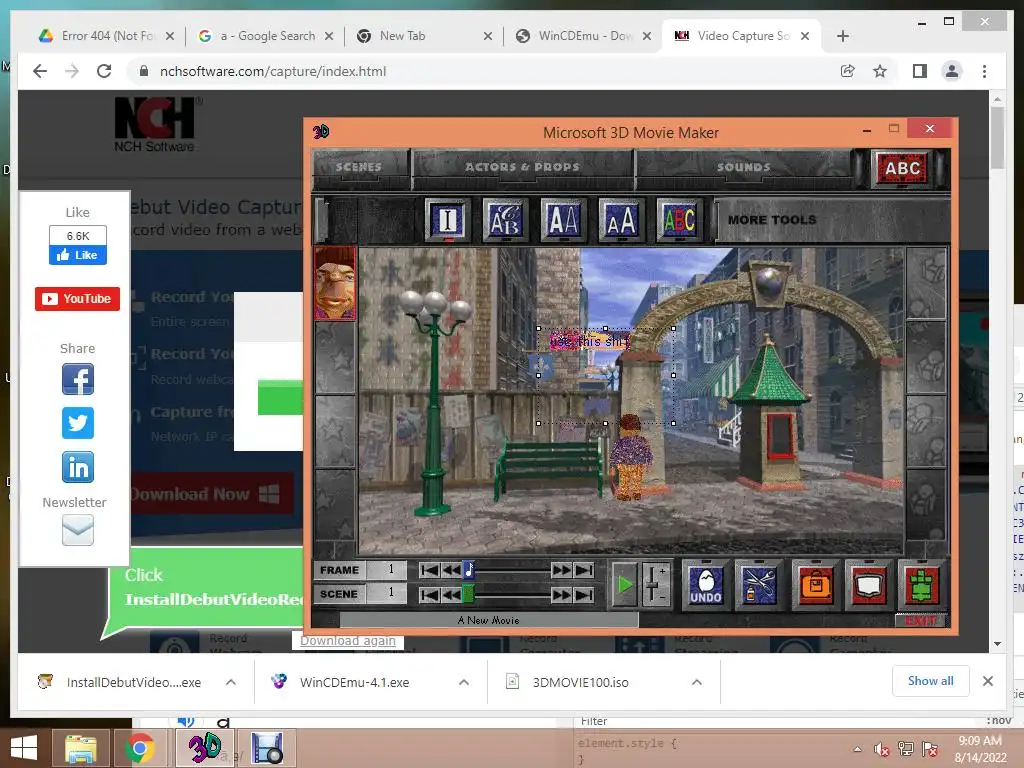Click the address bar URL
This screenshot has width=1024, height=768.
pos(273,71)
